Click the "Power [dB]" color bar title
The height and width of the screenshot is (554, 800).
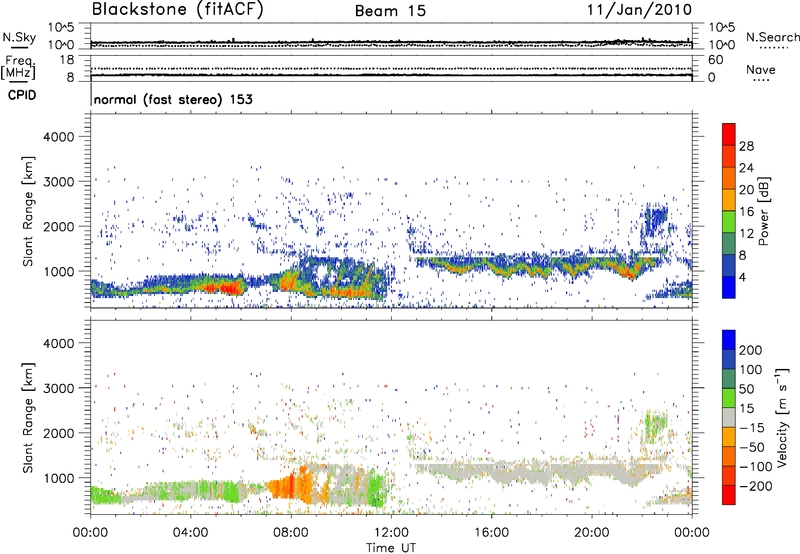pos(764,211)
